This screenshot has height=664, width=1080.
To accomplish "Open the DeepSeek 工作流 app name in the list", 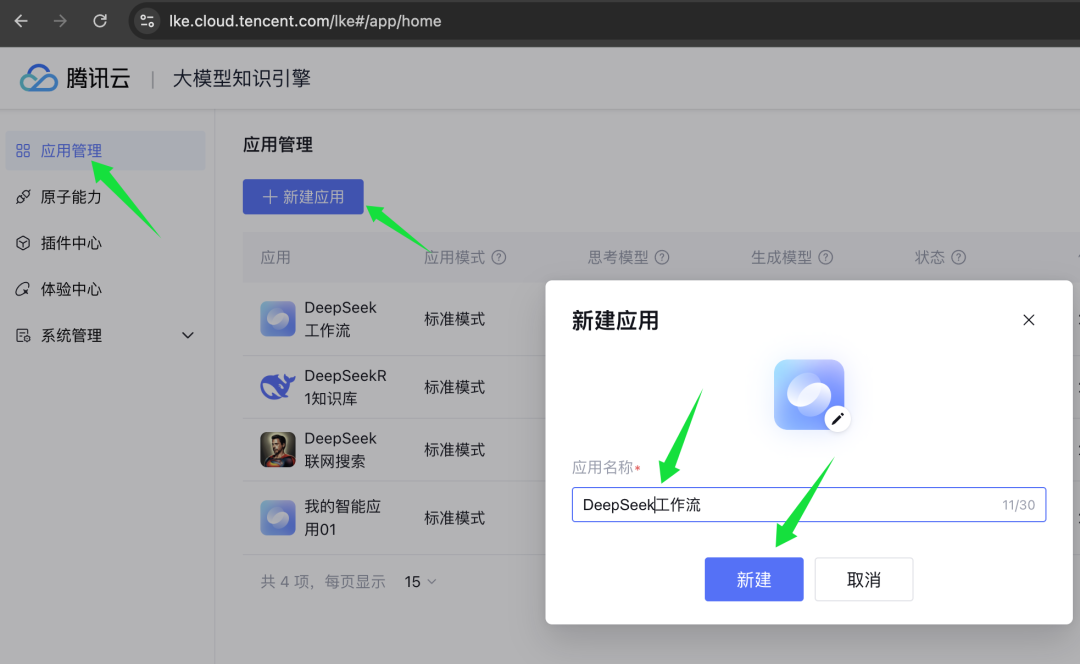I will tap(340, 319).
